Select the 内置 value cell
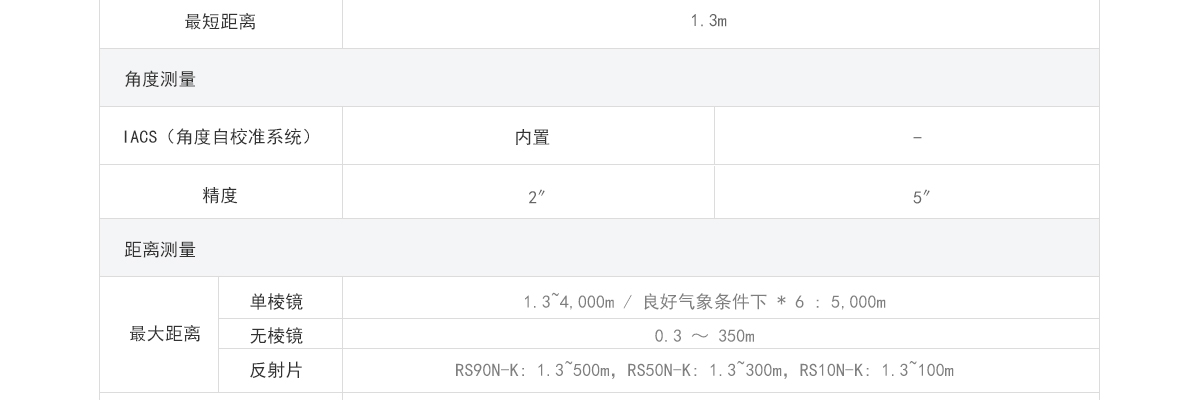 tap(532, 137)
